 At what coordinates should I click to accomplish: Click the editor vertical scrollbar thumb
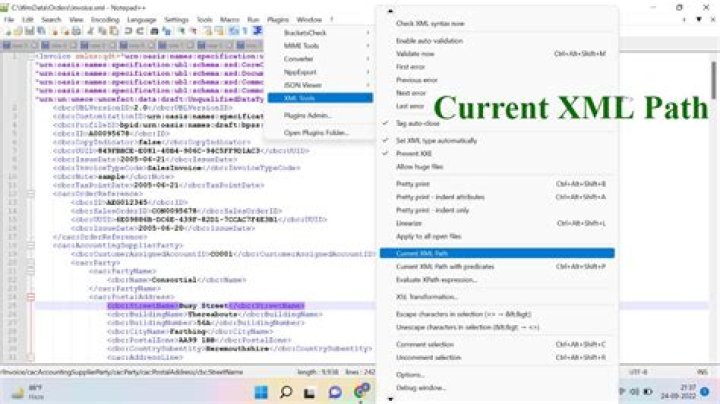pos(713,80)
